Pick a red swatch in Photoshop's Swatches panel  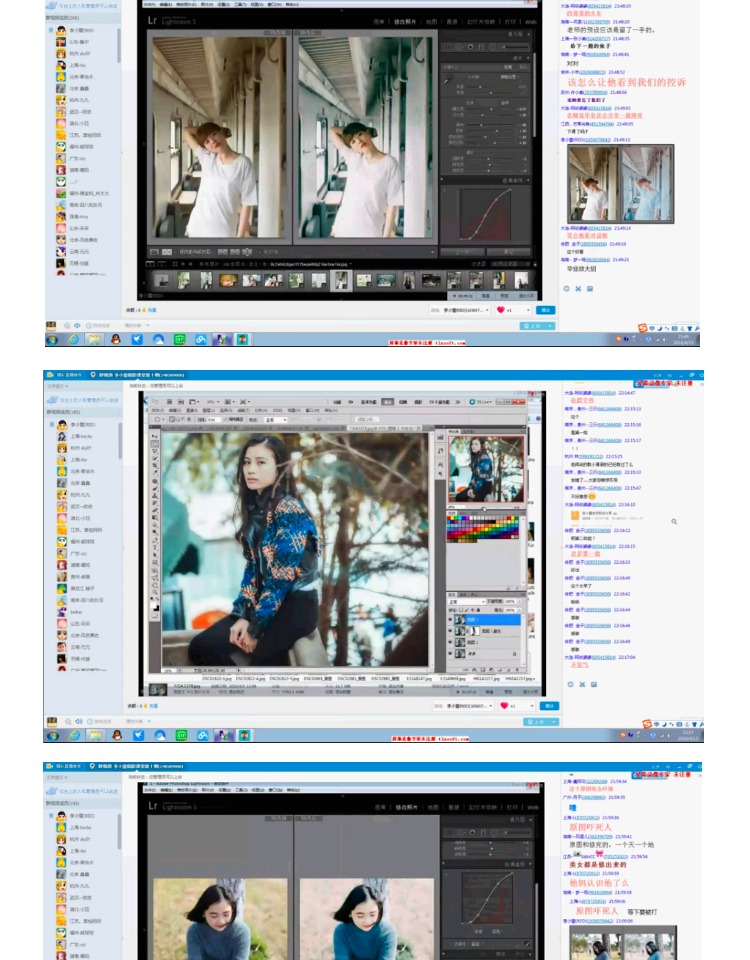coord(448,518)
